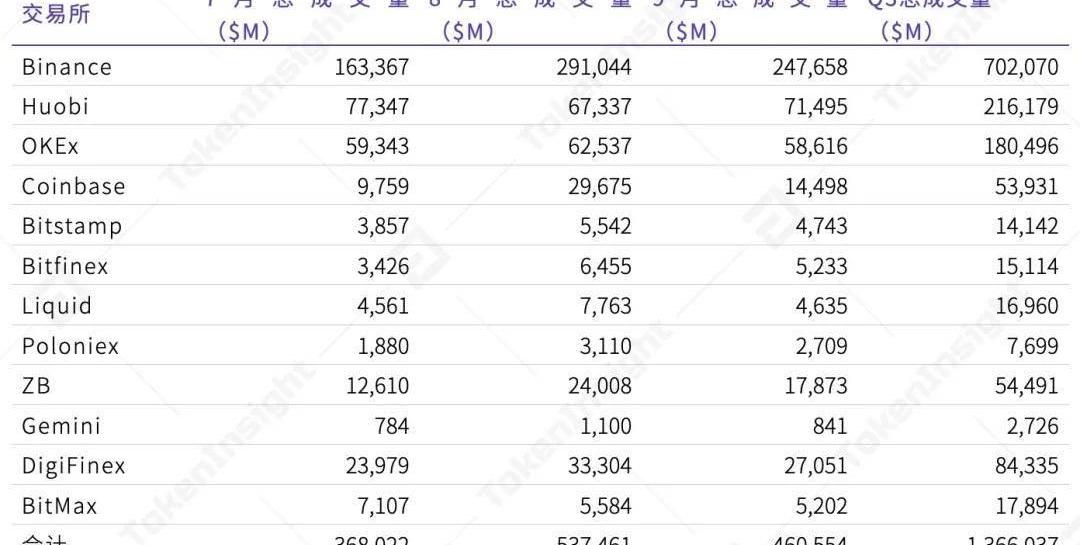Select ZB August volume 24,008
The width and height of the screenshot is (1080, 545).
pos(600,386)
